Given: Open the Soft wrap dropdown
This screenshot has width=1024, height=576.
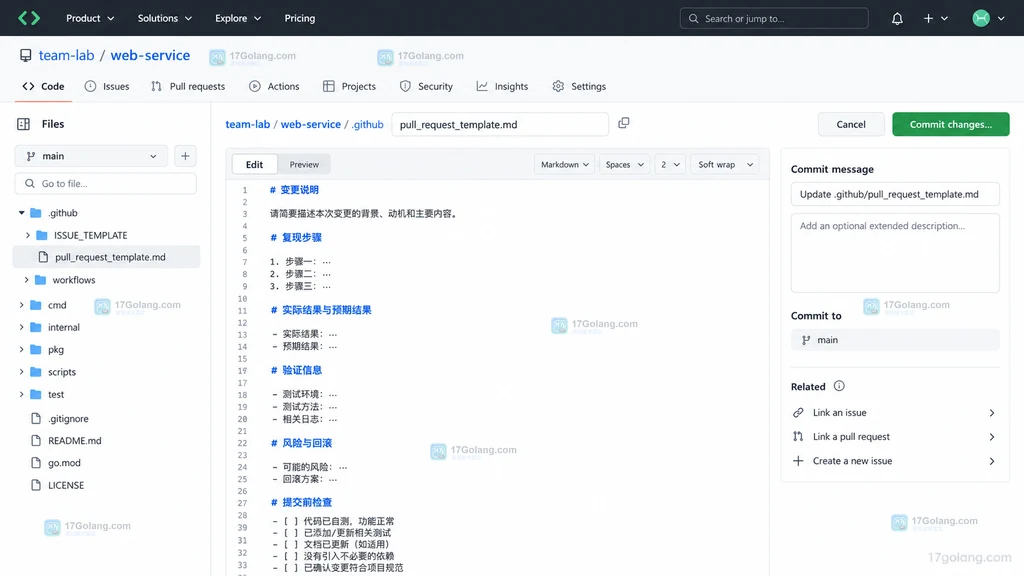Looking at the screenshot, I should tap(725, 165).
